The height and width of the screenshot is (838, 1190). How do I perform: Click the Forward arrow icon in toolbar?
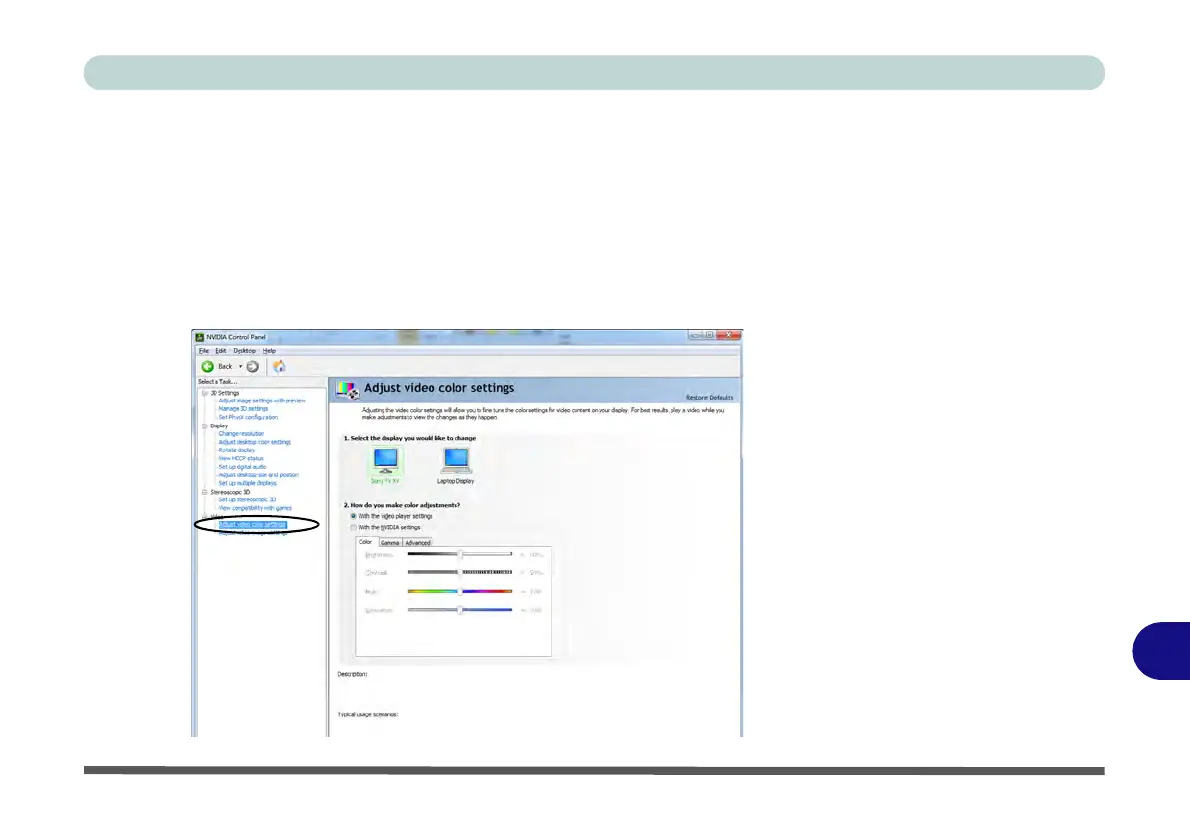click(x=253, y=367)
